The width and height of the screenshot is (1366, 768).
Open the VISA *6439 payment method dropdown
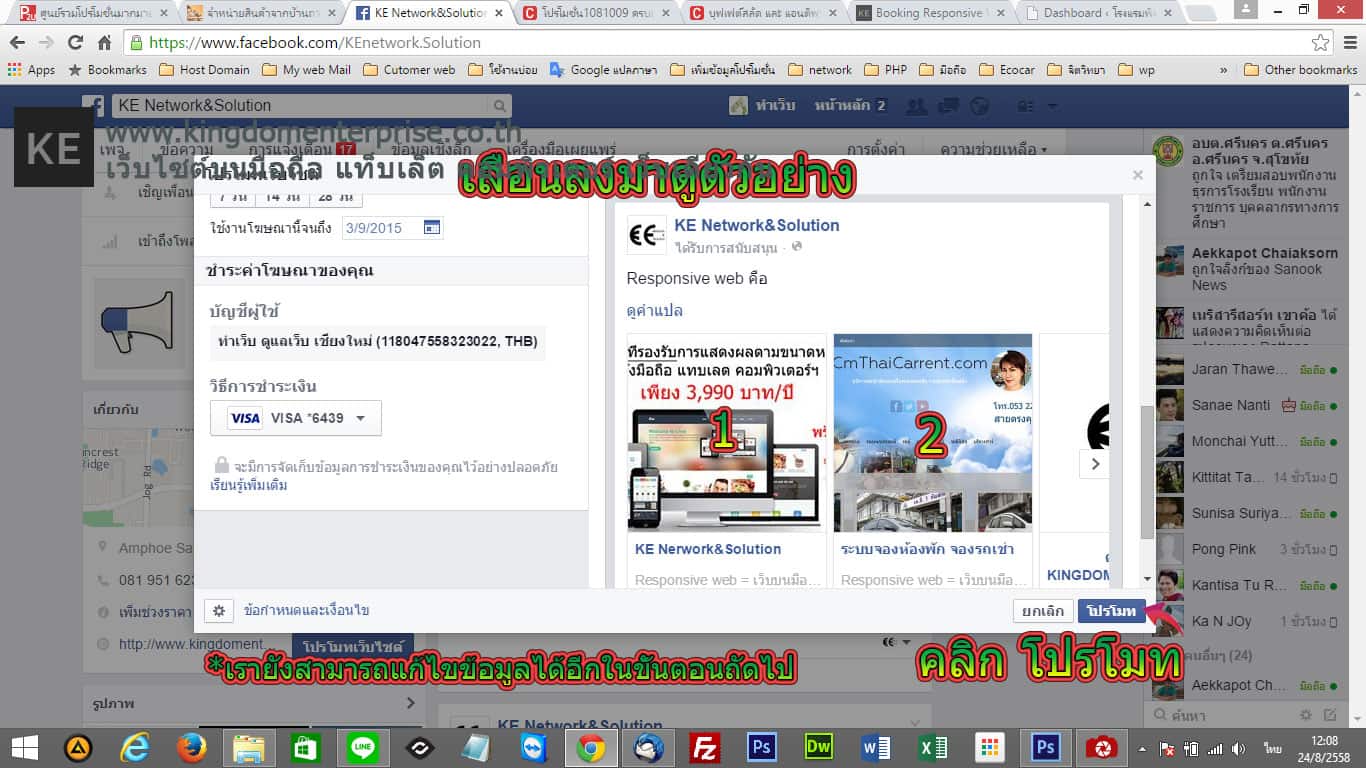(x=296, y=418)
